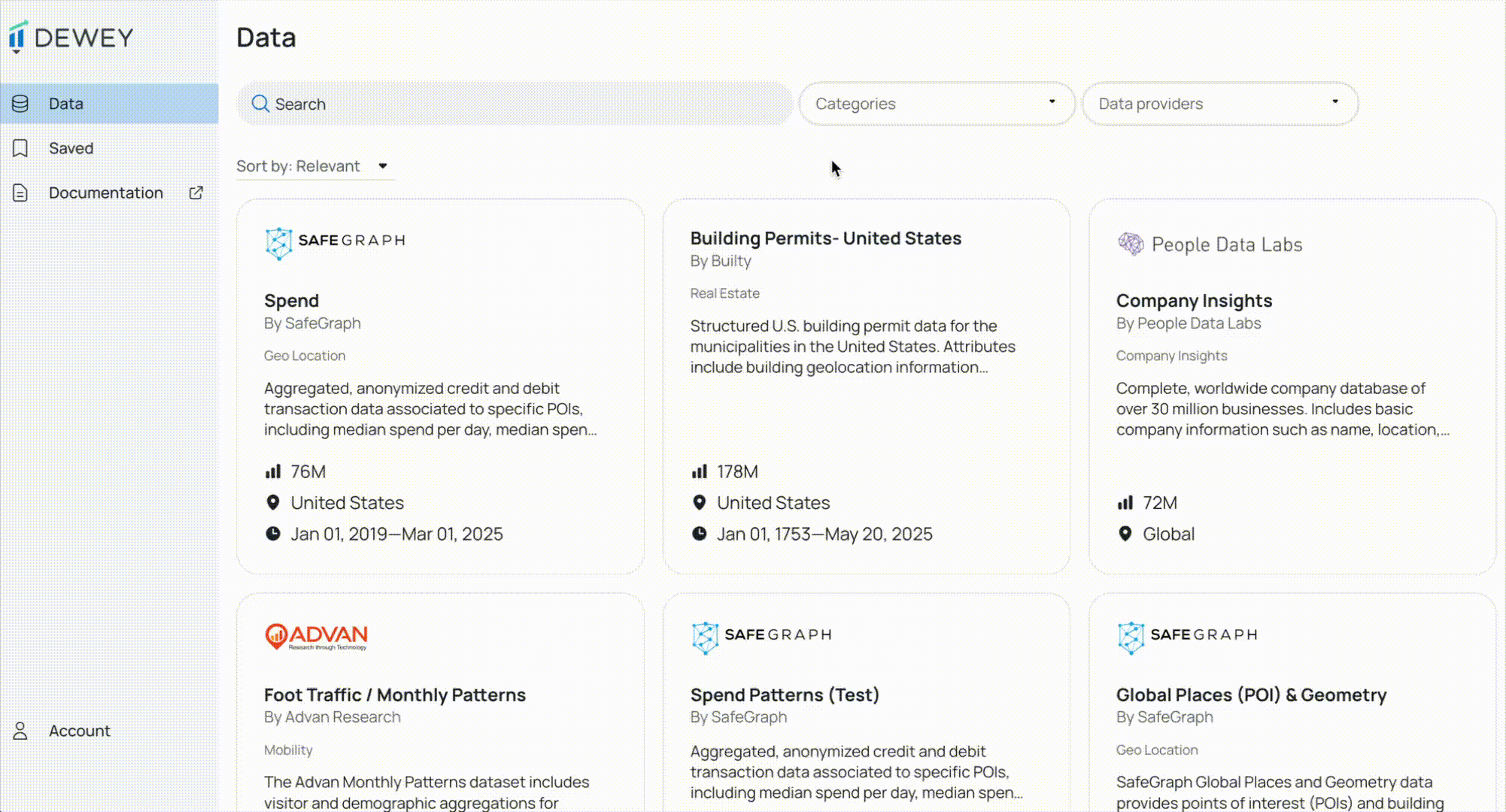Image resolution: width=1506 pixels, height=812 pixels.
Task: Click SafeGraph logo on Spend card
Action: click(x=335, y=242)
